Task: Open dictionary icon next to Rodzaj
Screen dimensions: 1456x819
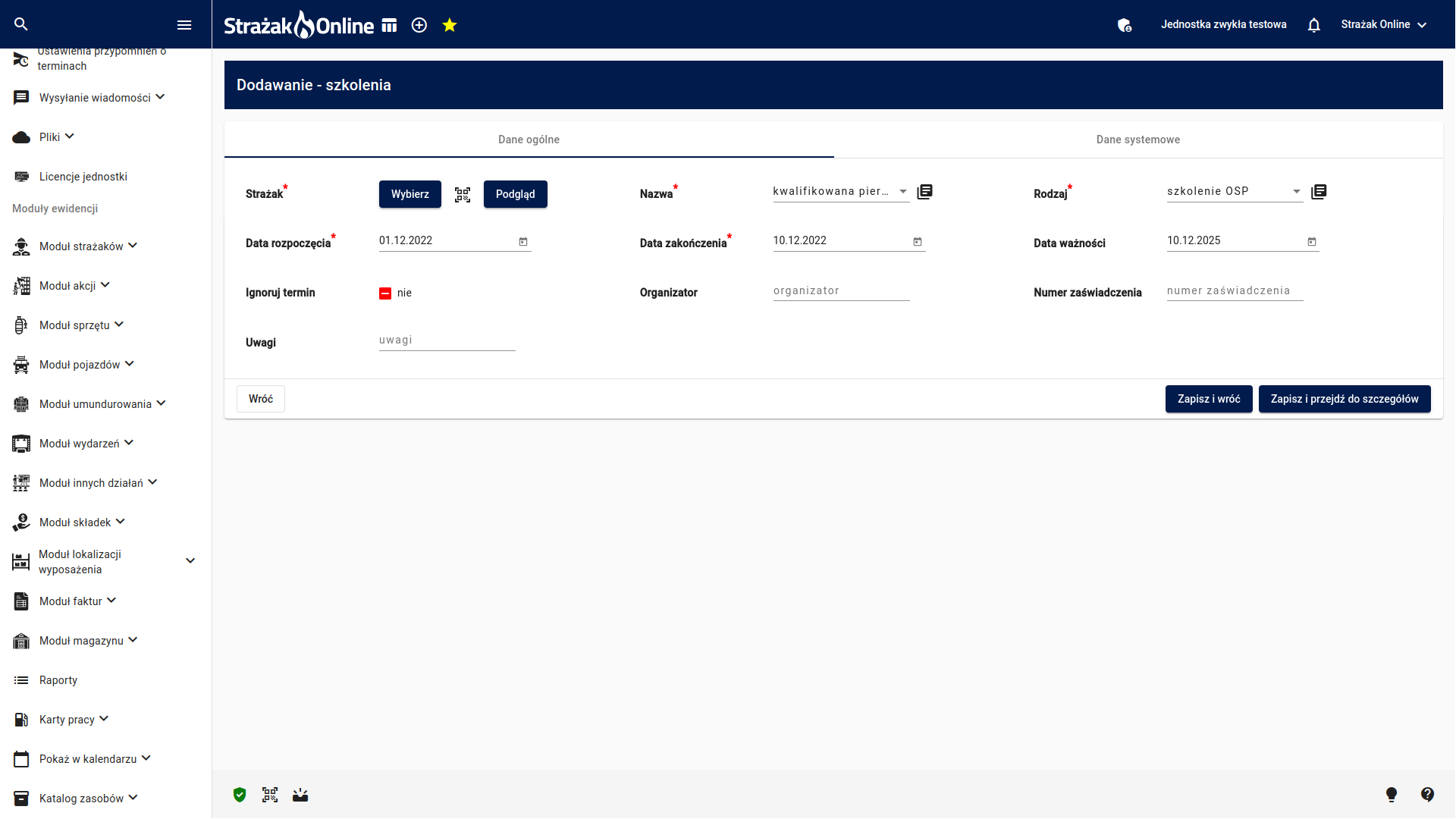Action: point(1319,192)
